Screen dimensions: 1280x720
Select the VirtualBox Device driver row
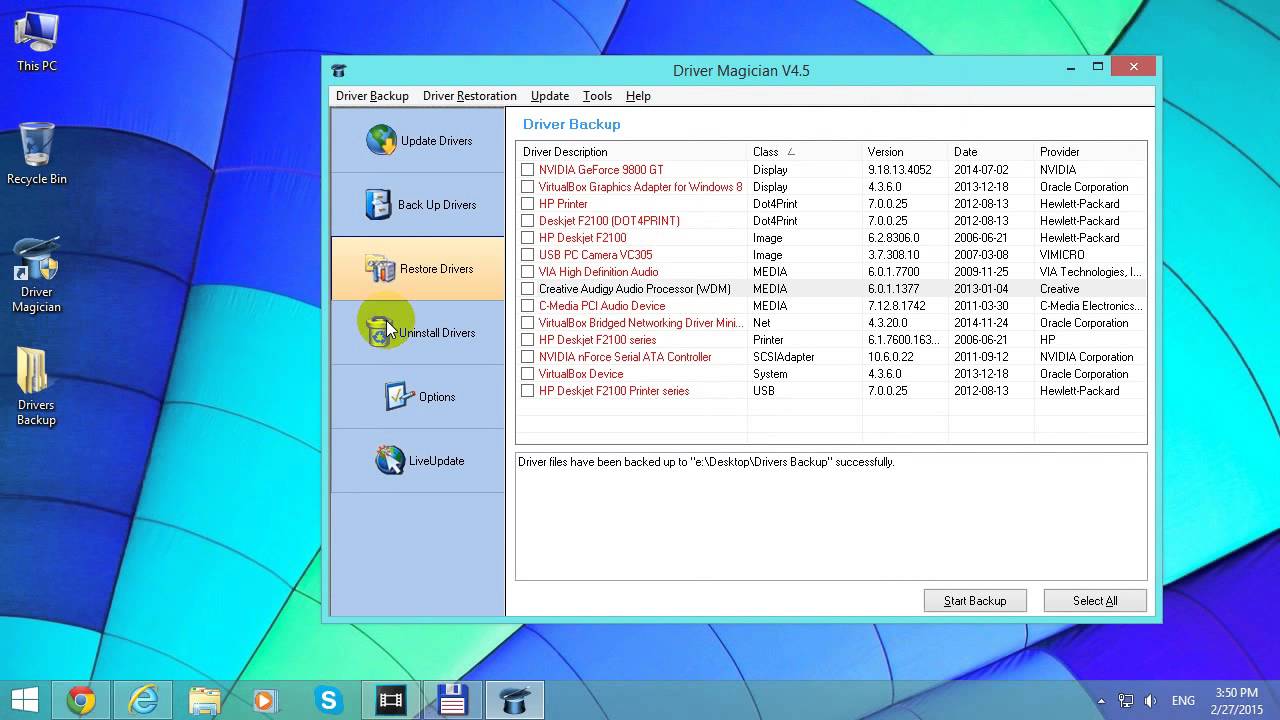click(831, 374)
